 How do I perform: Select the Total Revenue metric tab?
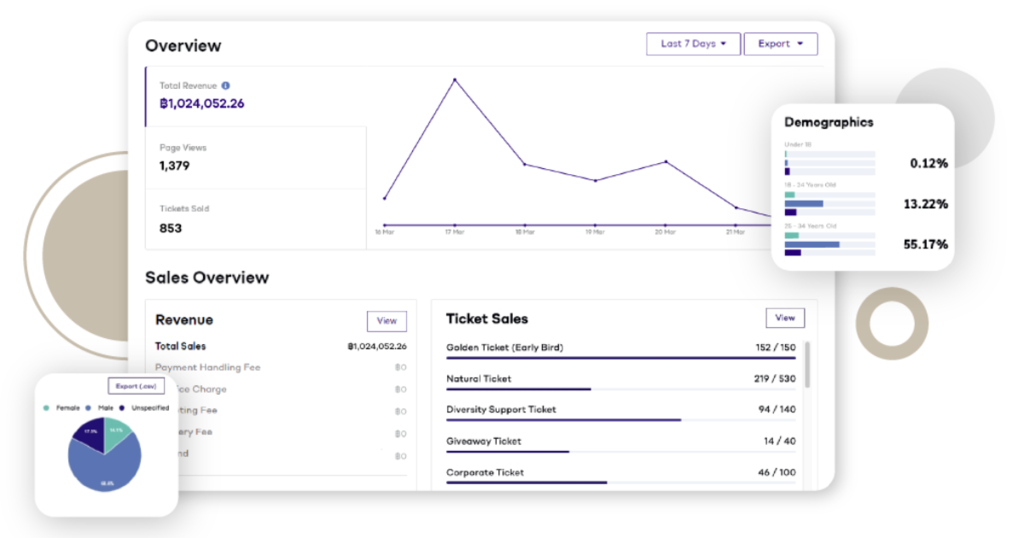click(255, 96)
